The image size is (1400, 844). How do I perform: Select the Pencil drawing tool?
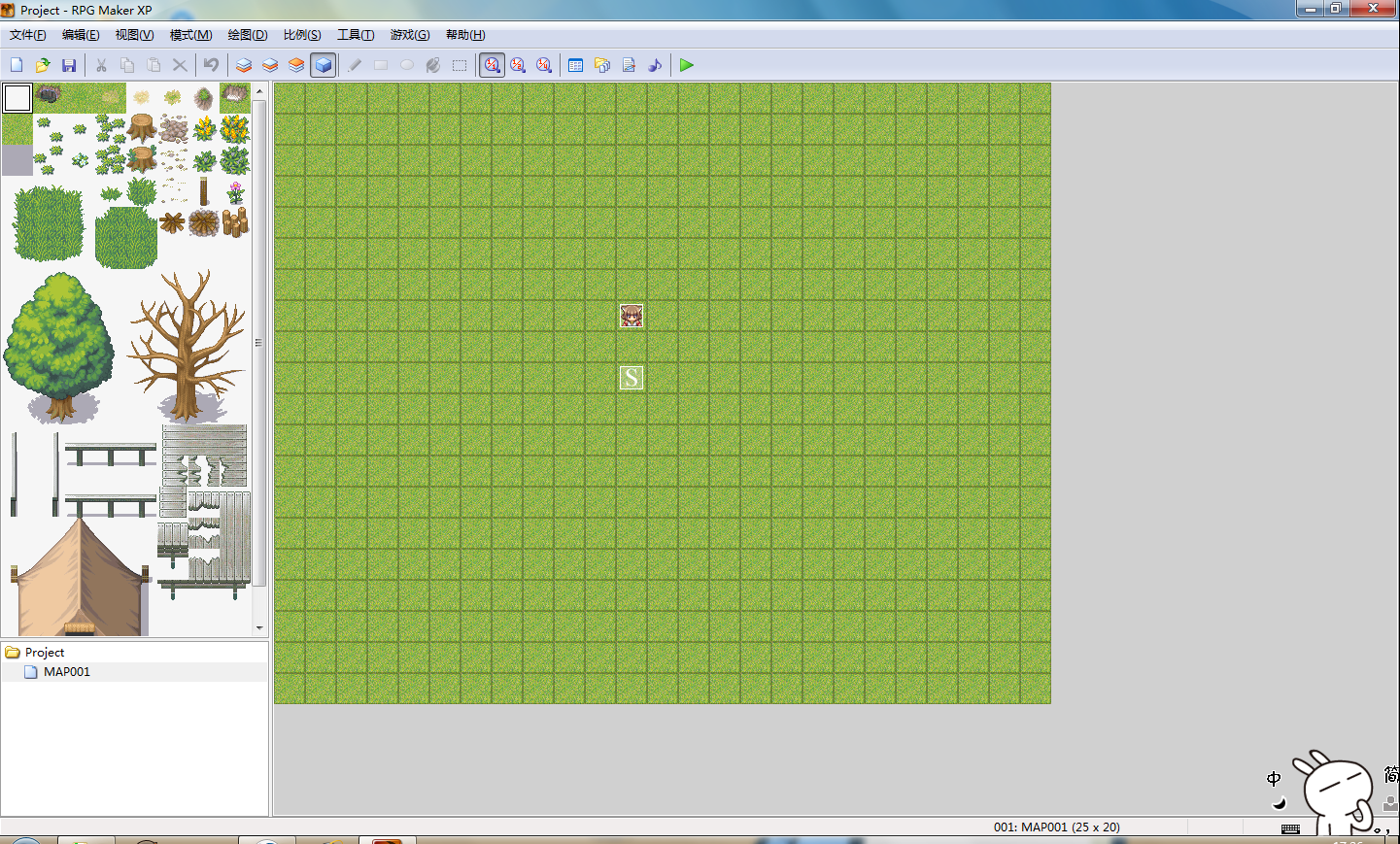pyautogui.click(x=355, y=65)
